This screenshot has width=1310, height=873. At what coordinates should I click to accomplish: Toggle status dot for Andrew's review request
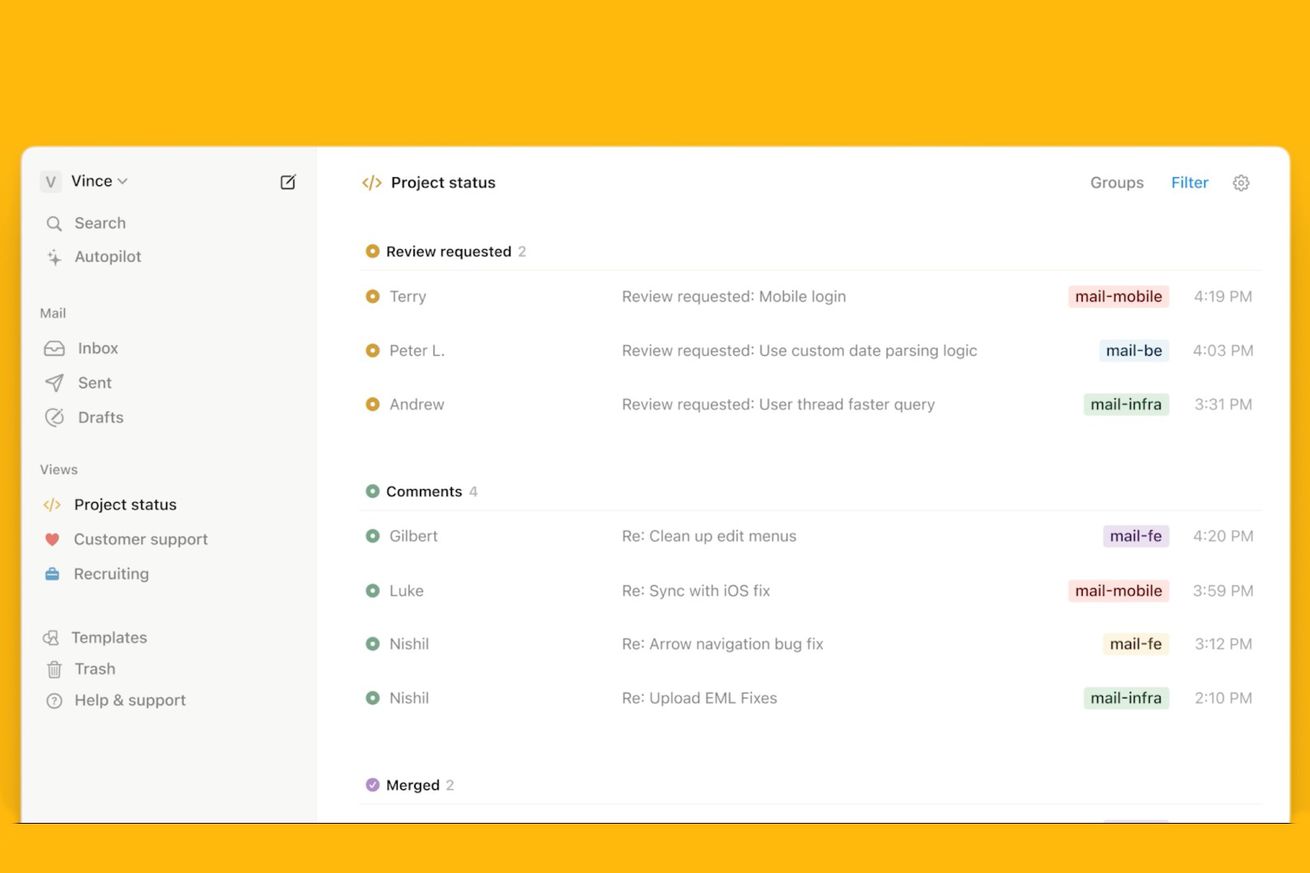click(x=373, y=405)
